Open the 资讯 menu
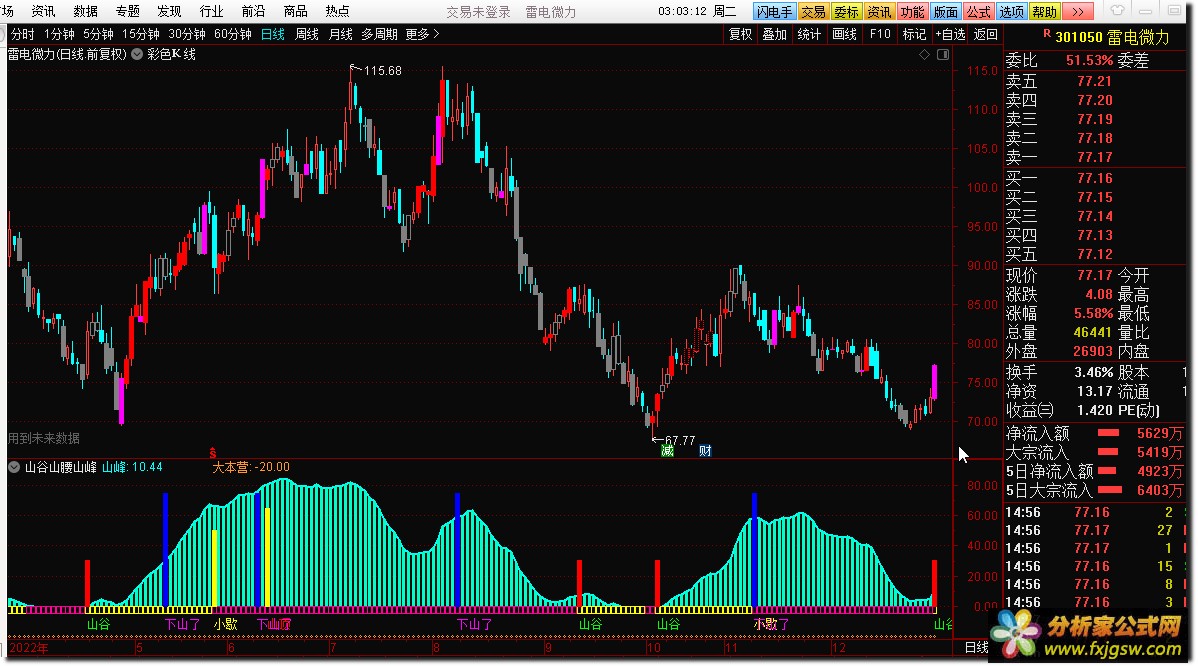 pos(44,11)
